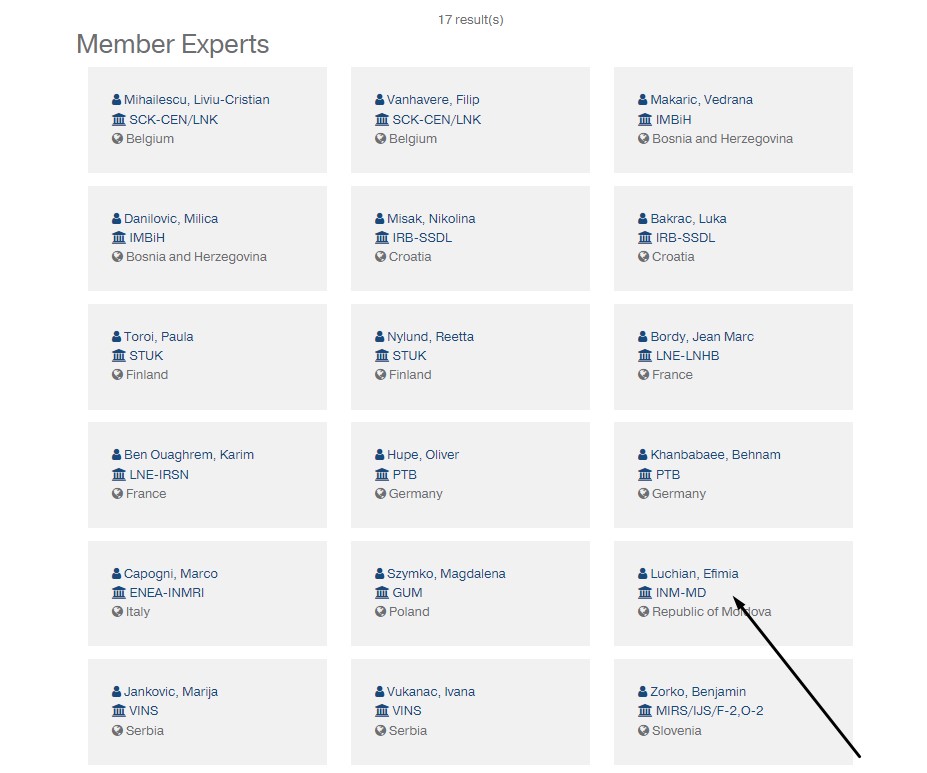
Task: Click institution icon next to GUM
Action: point(381,593)
